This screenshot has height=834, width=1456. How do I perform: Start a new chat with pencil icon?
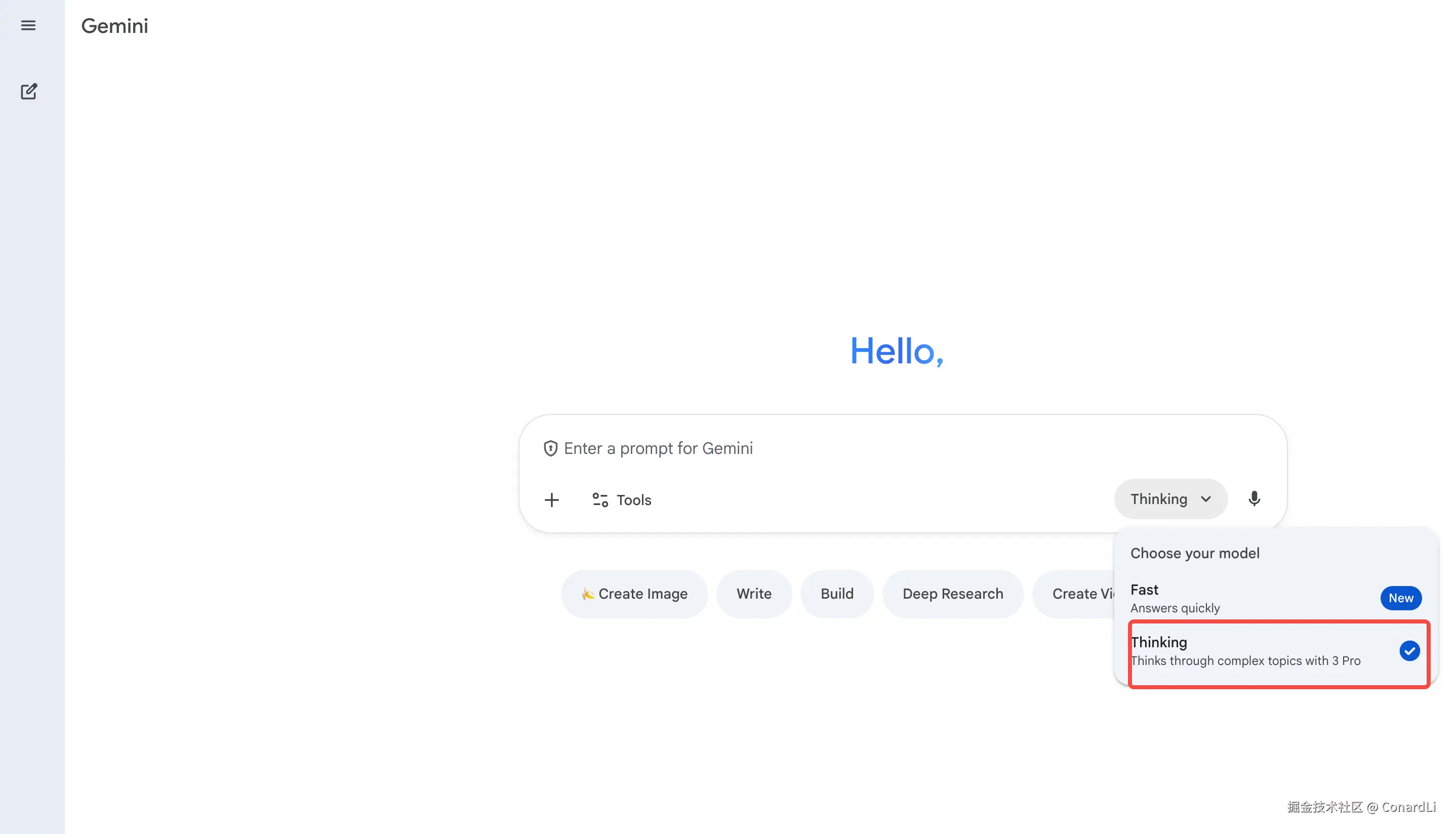pyautogui.click(x=29, y=92)
